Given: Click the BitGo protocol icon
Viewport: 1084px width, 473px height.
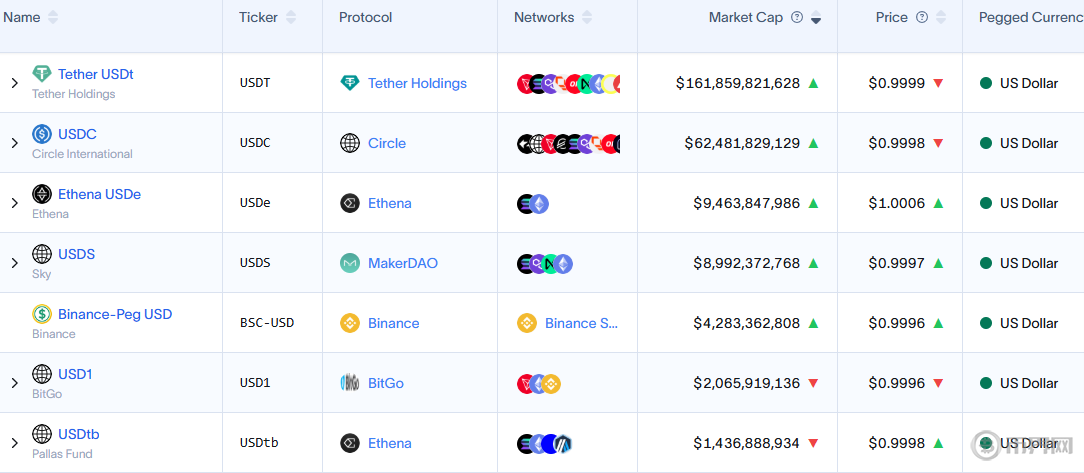Looking at the screenshot, I should tap(350, 383).
